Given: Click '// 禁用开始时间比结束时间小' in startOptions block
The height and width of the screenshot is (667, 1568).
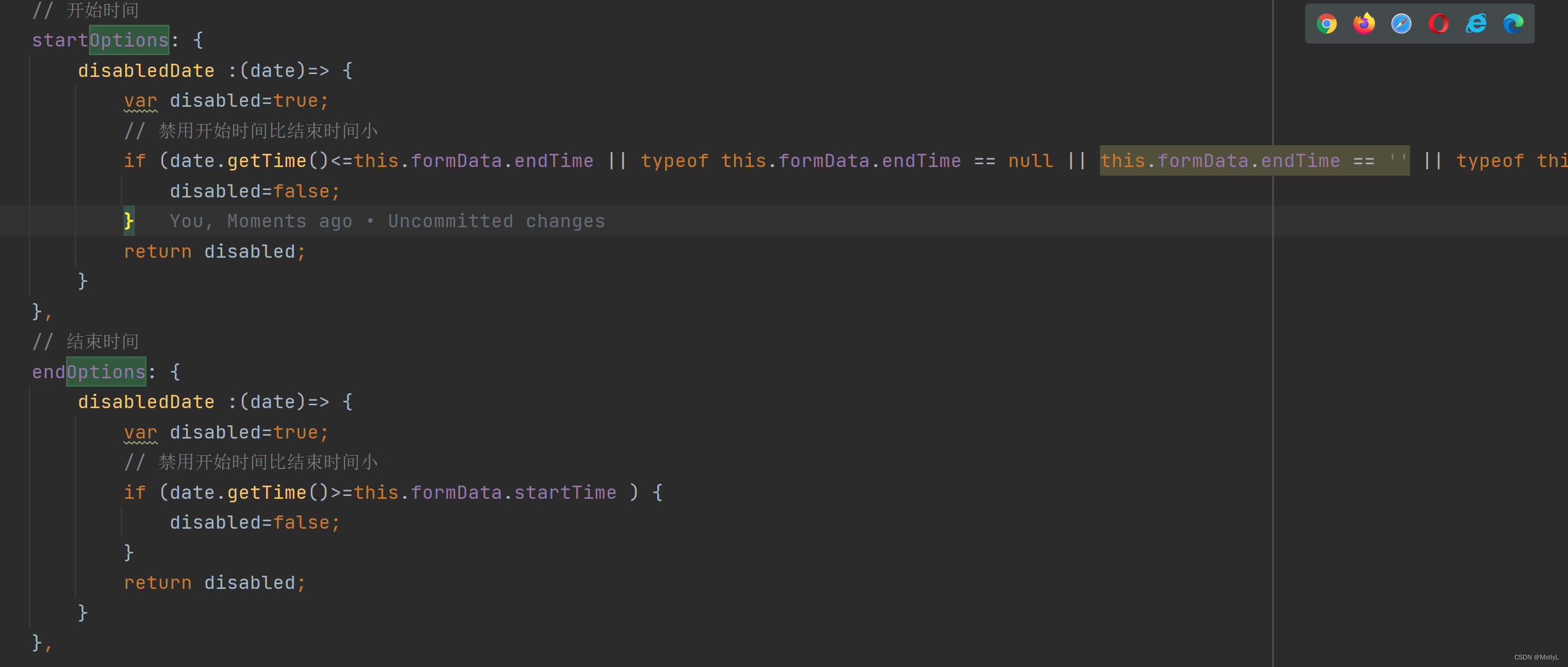Looking at the screenshot, I should click(250, 131).
